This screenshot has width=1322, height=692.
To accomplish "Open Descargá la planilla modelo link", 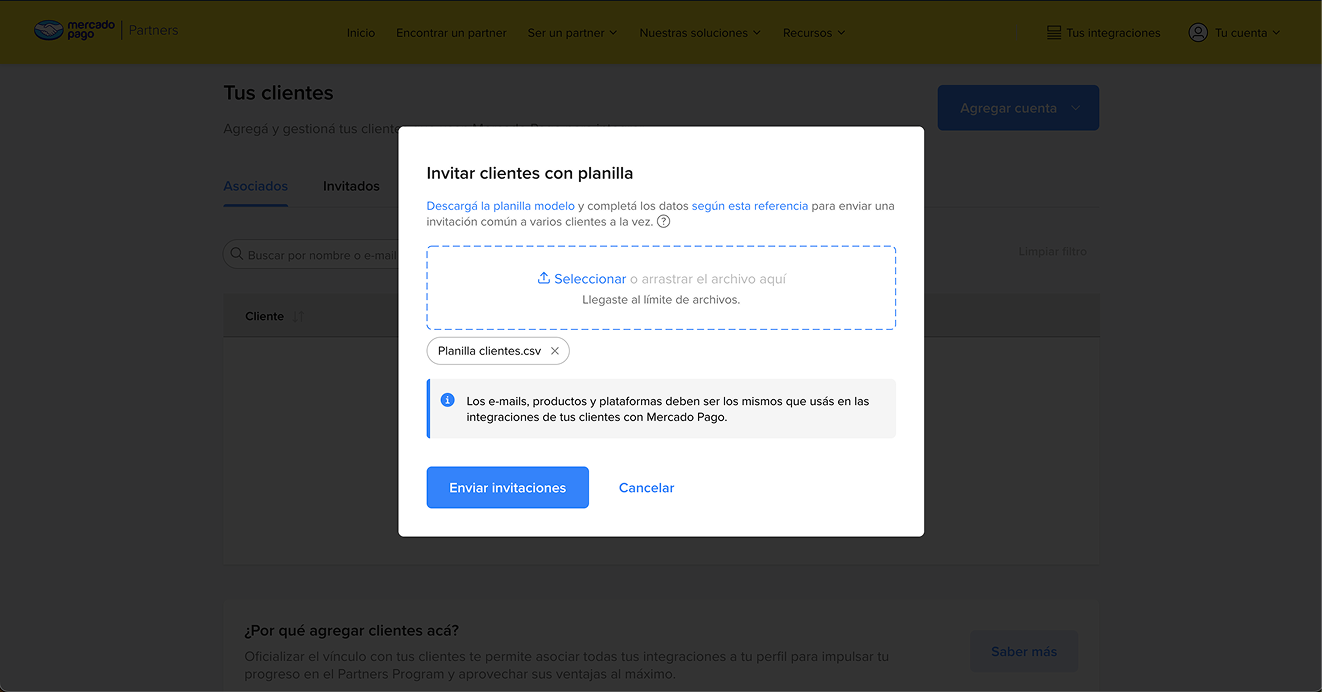I will pos(501,206).
